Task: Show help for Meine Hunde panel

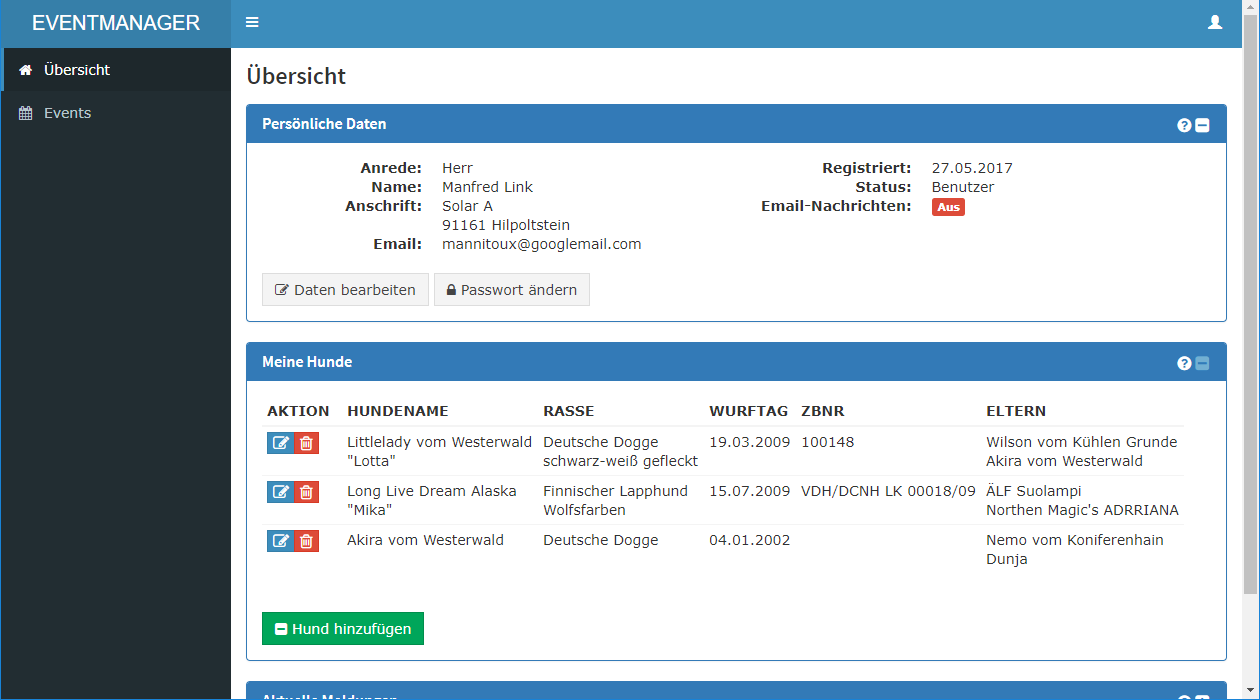Action: coord(1184,363)
